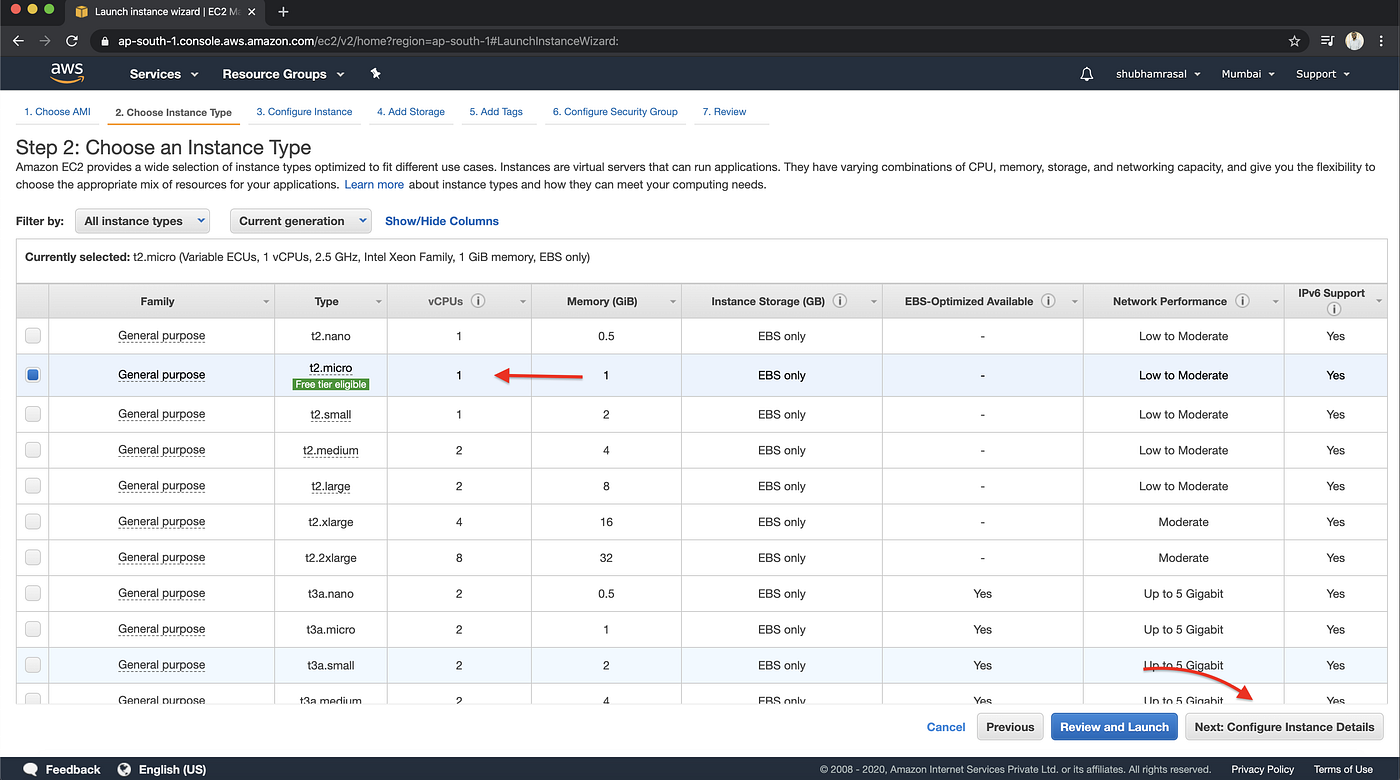Click the info icon beside Network Performance
This screenshot has height=780, width=1400.
pos(1242,300)
